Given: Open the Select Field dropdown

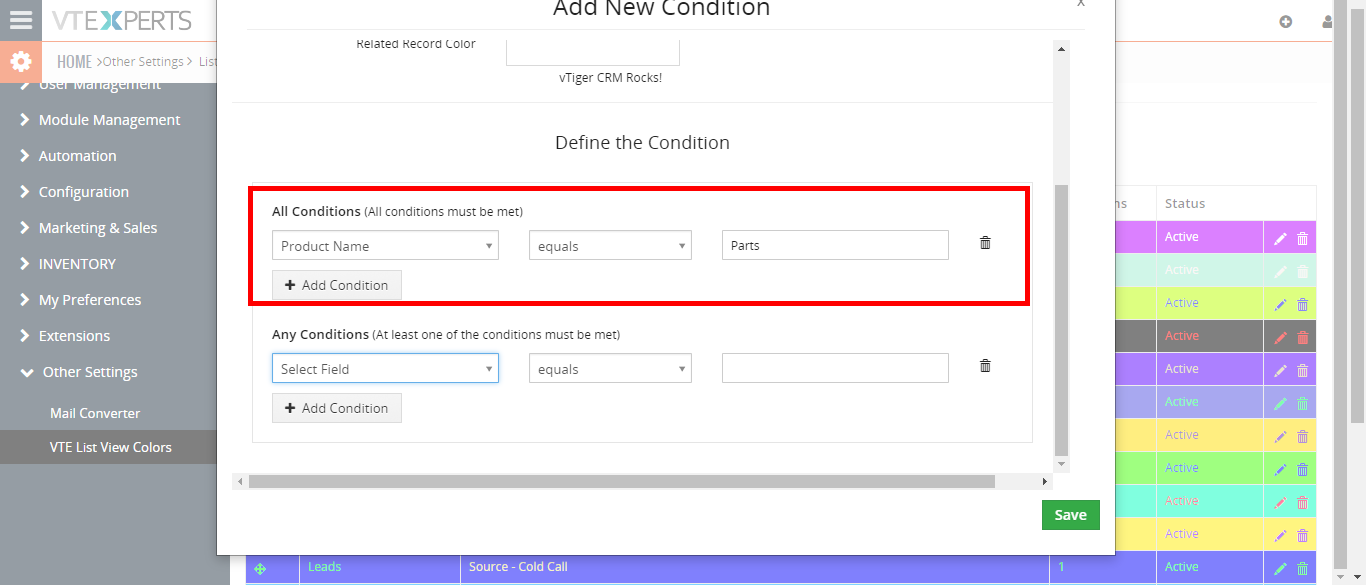Looking at the screenshot, I should tap(385, 369).
